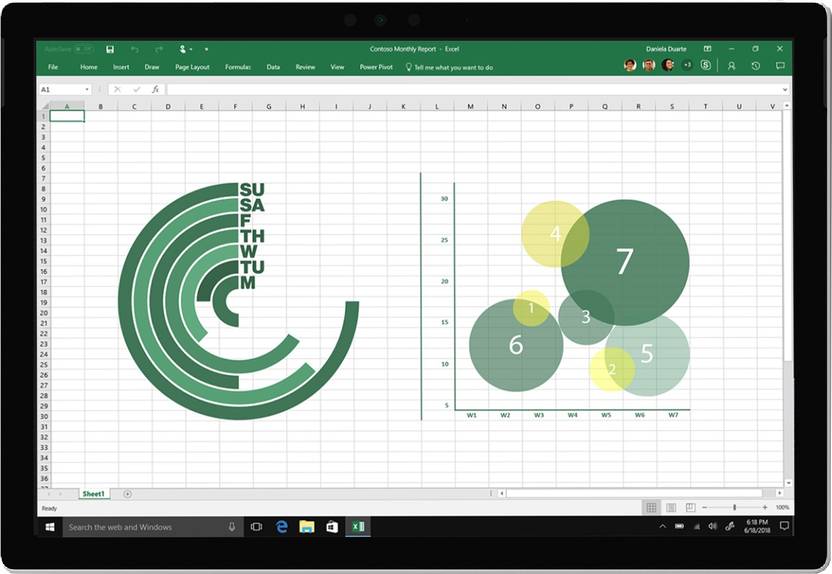Expand the formula bar with chevron

[785, 89]
